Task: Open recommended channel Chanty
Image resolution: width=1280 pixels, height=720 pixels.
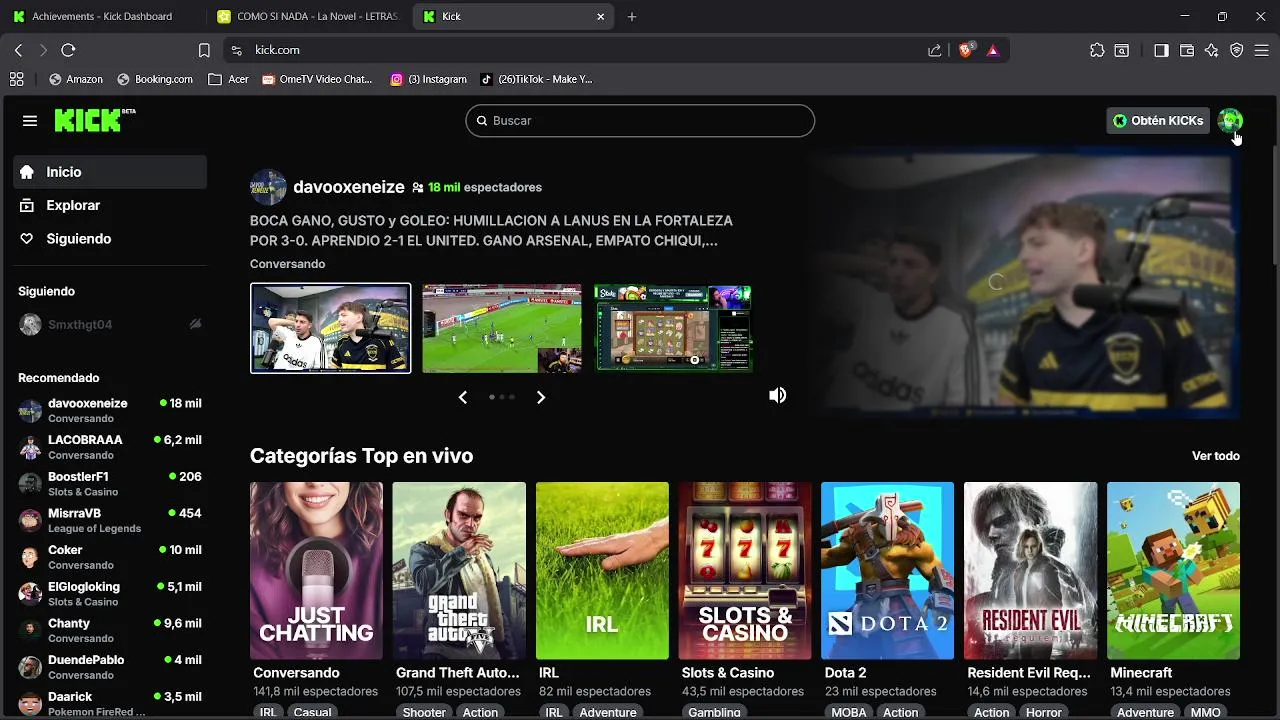Action: [110, 630]
